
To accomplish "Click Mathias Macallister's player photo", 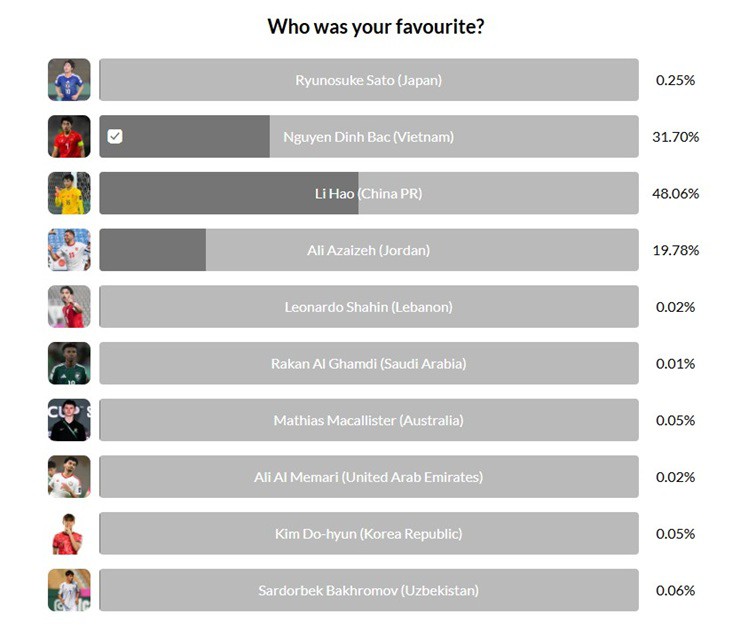I will tap(69, 420).
